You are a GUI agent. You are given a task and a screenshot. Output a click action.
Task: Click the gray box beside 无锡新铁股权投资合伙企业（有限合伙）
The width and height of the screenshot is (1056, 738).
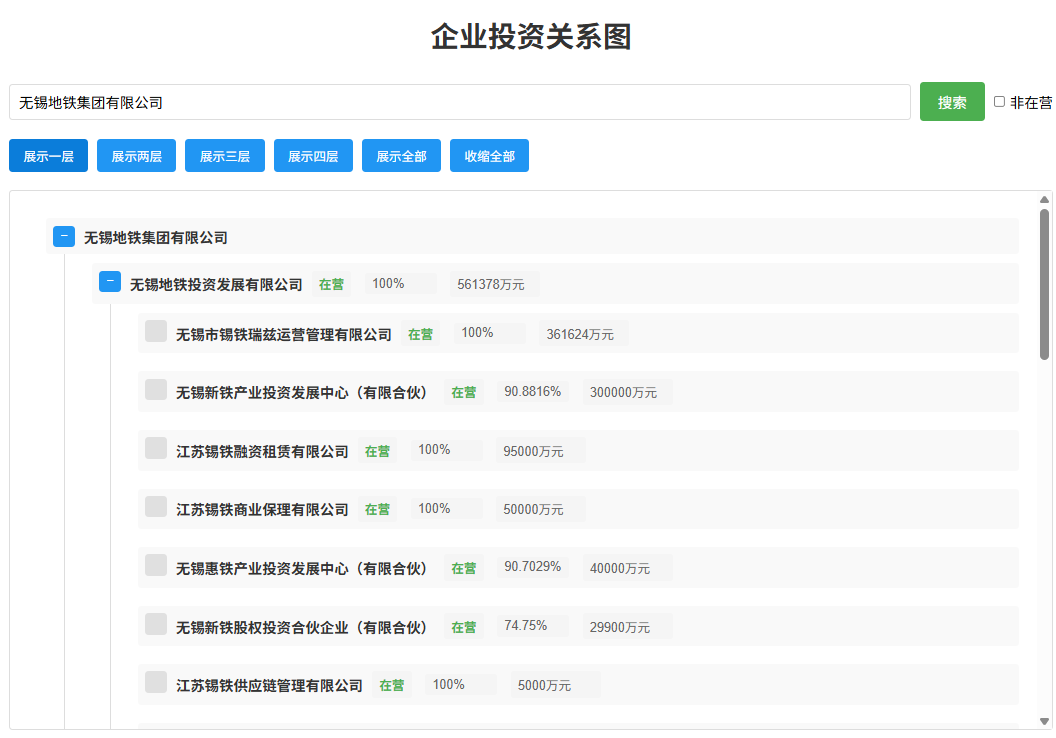click(x=156, y=624)
